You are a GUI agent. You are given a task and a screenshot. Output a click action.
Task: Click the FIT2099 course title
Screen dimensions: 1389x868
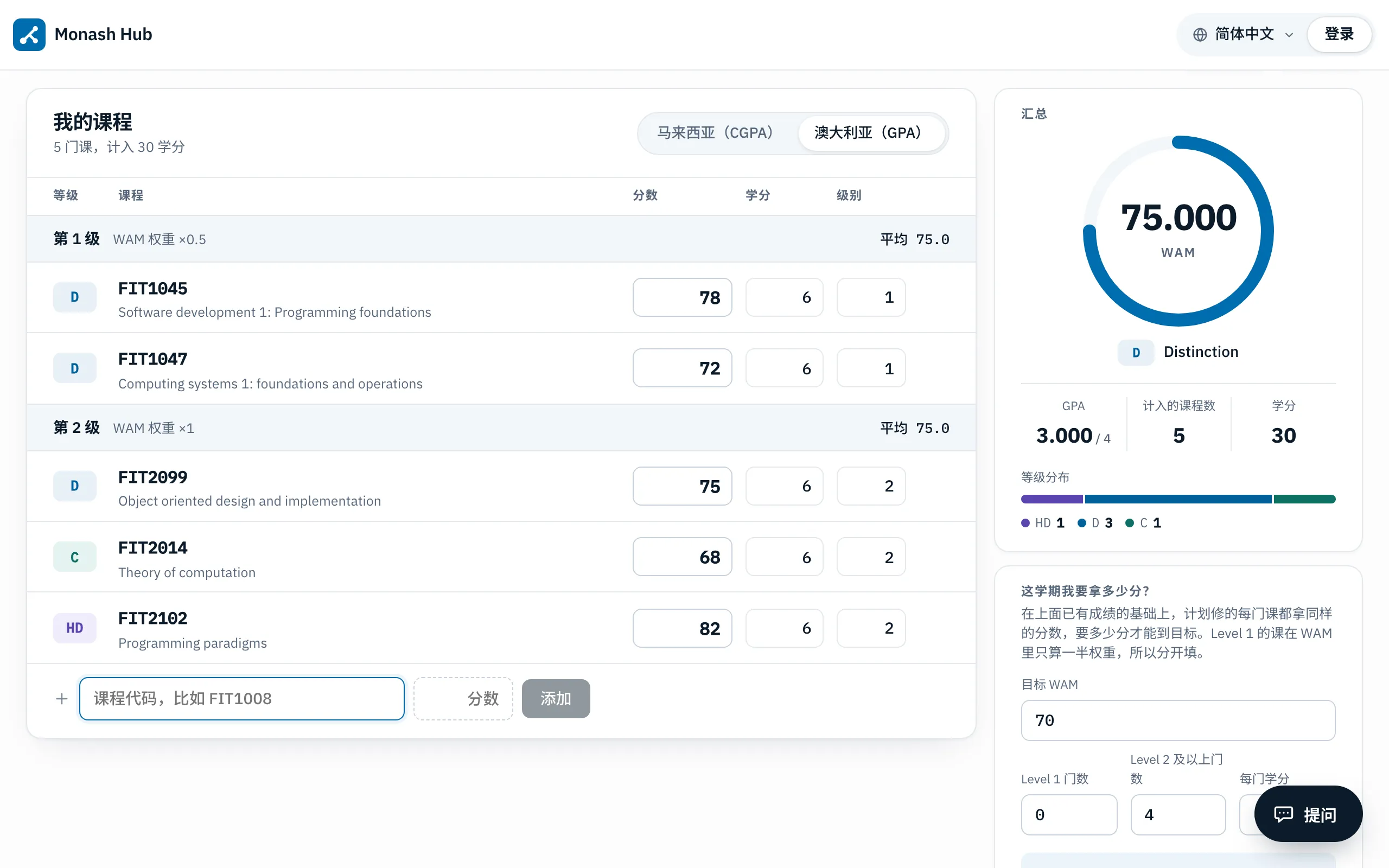point(152,477)
